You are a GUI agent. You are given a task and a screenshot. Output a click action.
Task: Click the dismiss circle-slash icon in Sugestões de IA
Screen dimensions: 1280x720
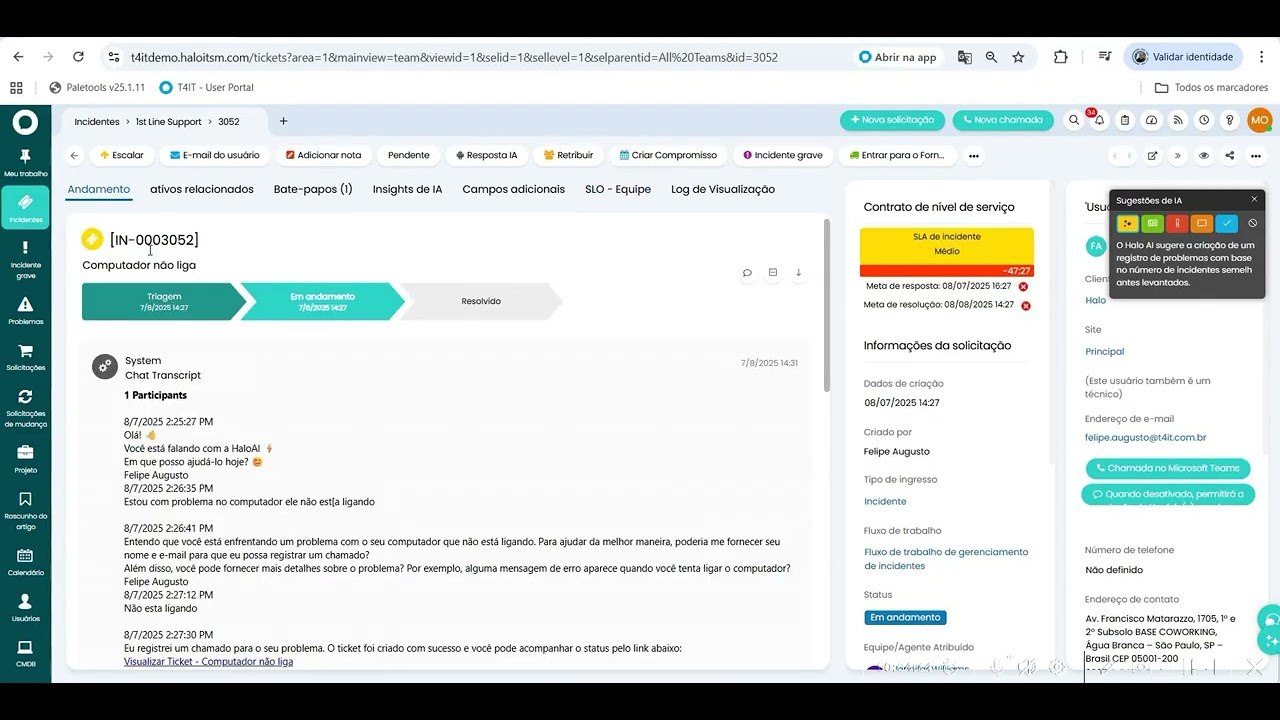(1252, 223)
